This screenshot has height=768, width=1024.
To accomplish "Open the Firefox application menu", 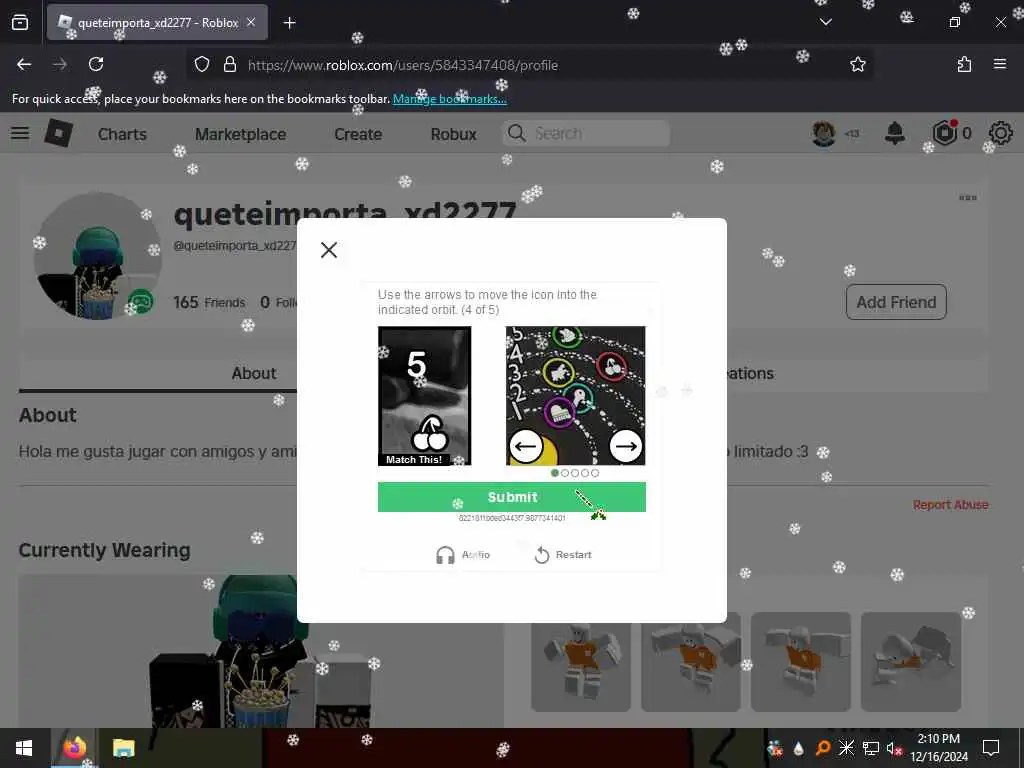I will [x=1000, y=64].
